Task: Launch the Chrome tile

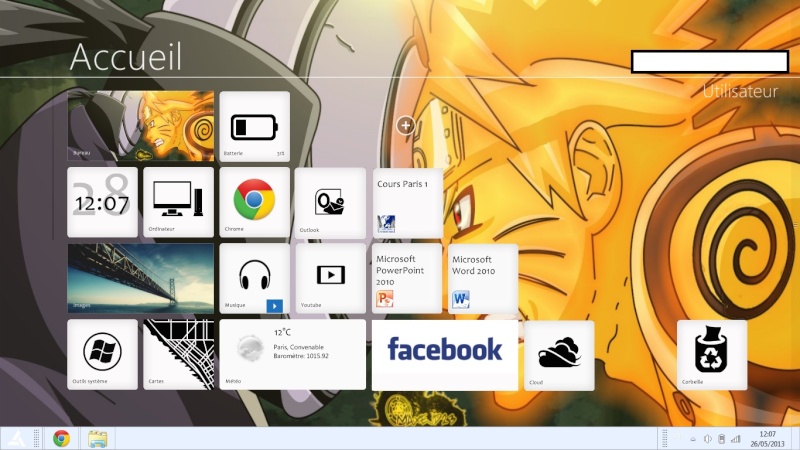Action: 255,202
